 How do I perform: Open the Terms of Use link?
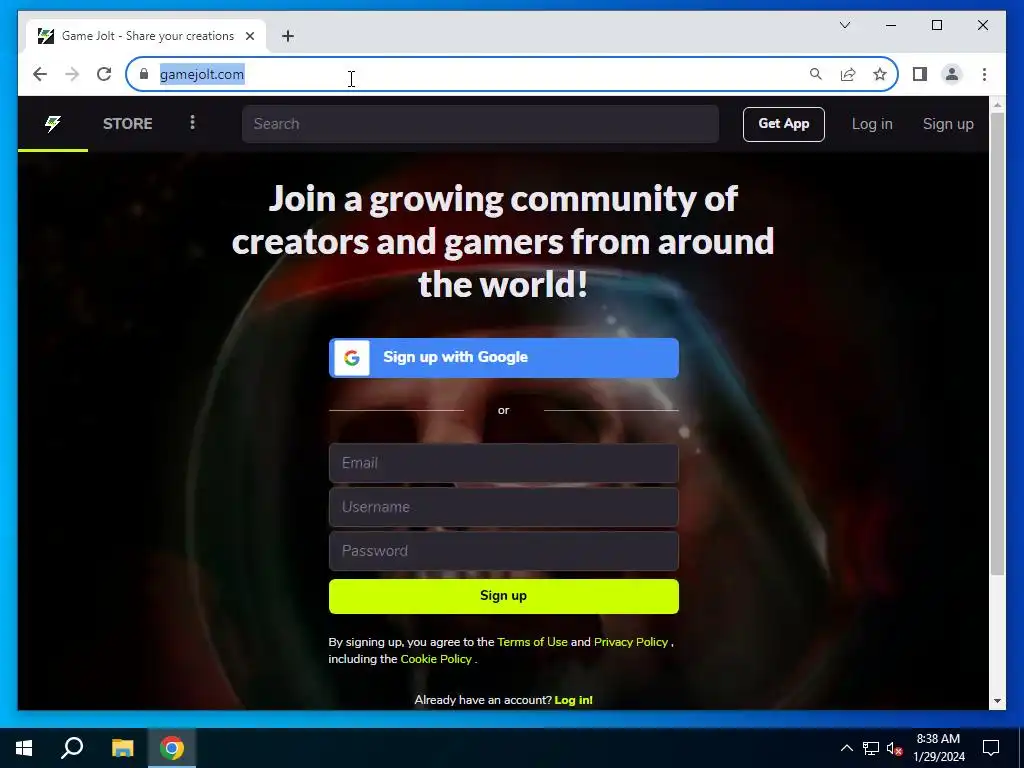(532, 642)
